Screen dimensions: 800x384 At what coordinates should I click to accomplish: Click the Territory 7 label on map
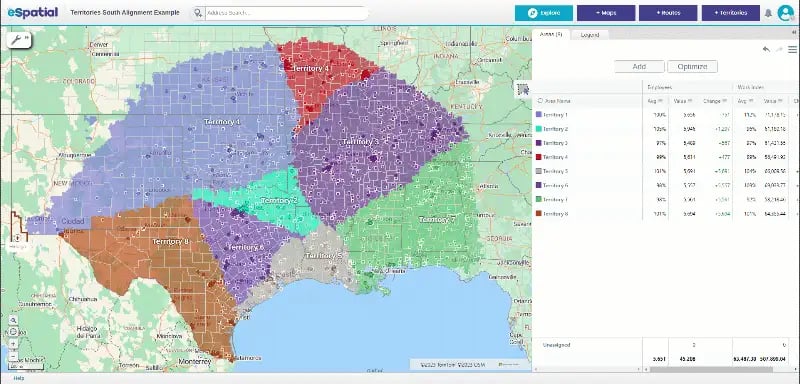437,219
